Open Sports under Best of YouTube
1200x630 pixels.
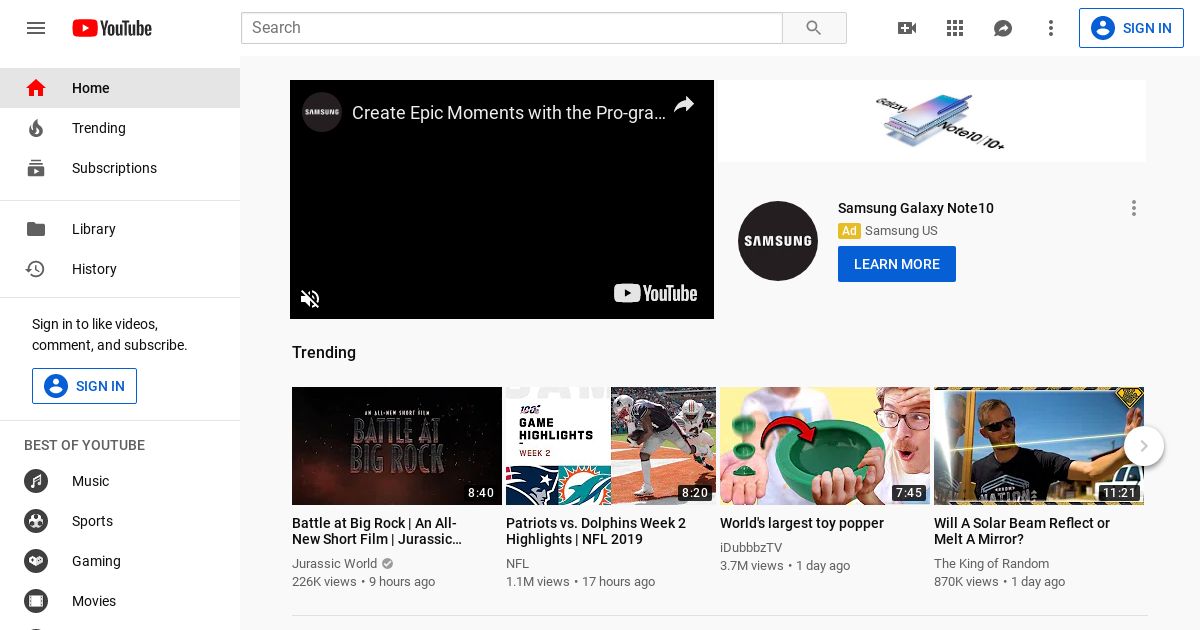pos(120,521)
